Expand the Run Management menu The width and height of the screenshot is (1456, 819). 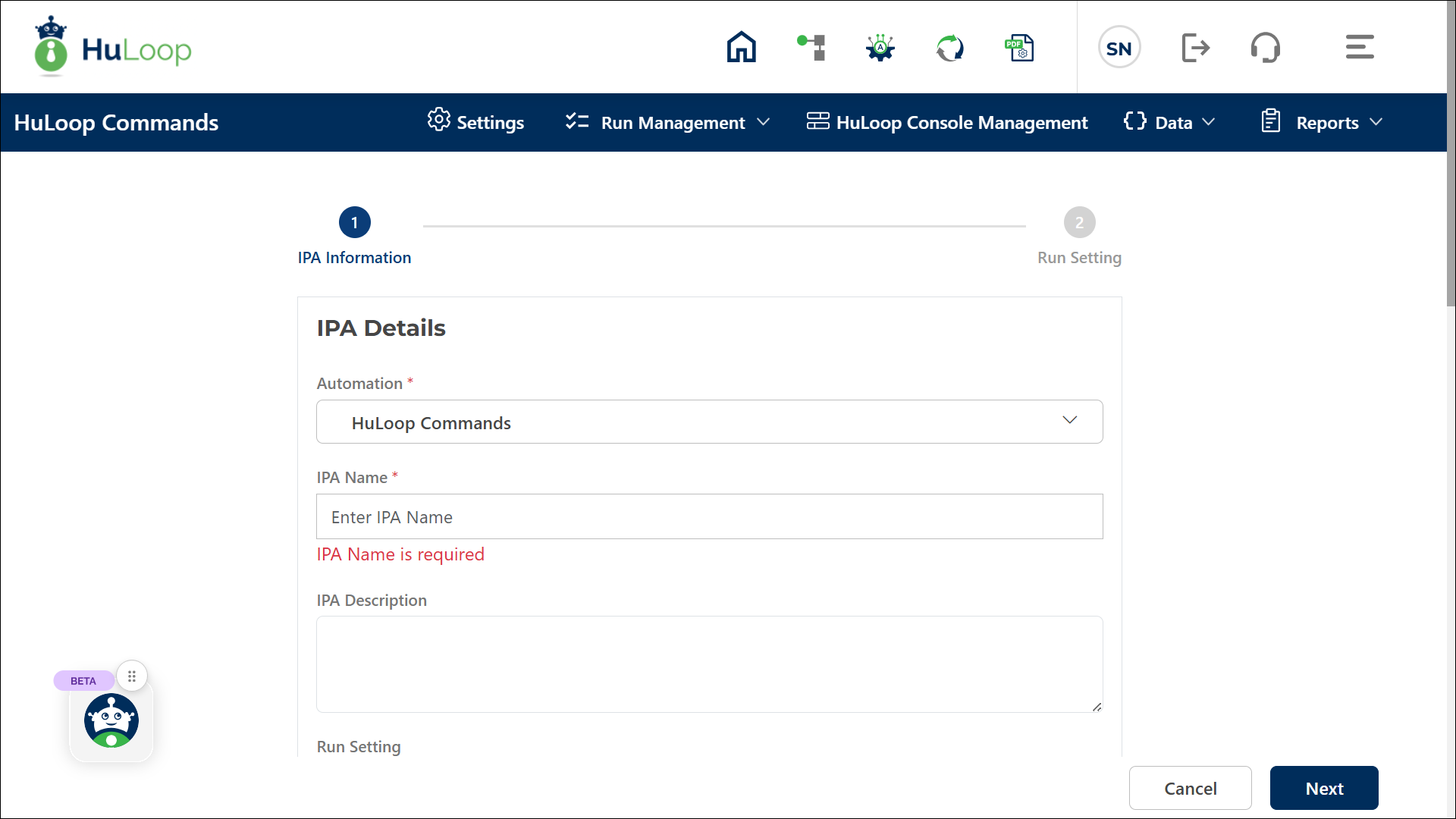667,123
